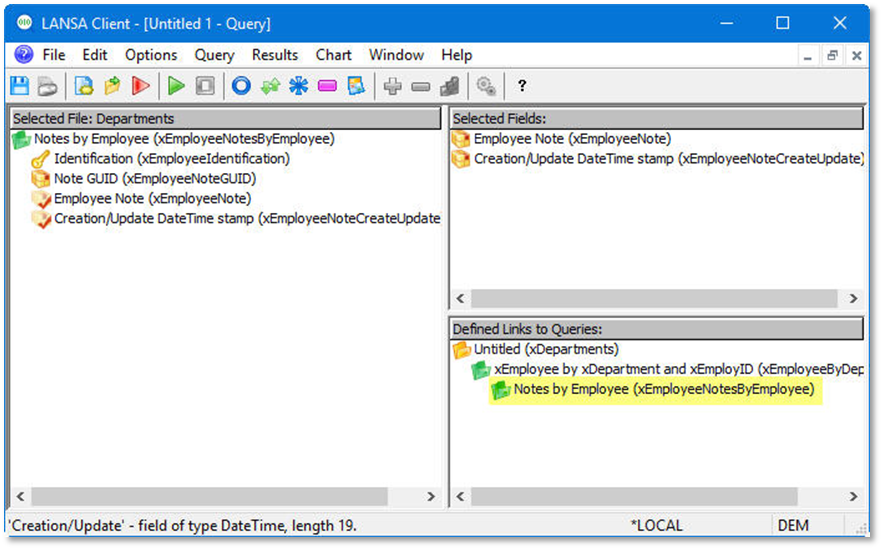Viewport: 882px width, 549px height.
Task: Open the Edit menu
Action: pos(94,55)
